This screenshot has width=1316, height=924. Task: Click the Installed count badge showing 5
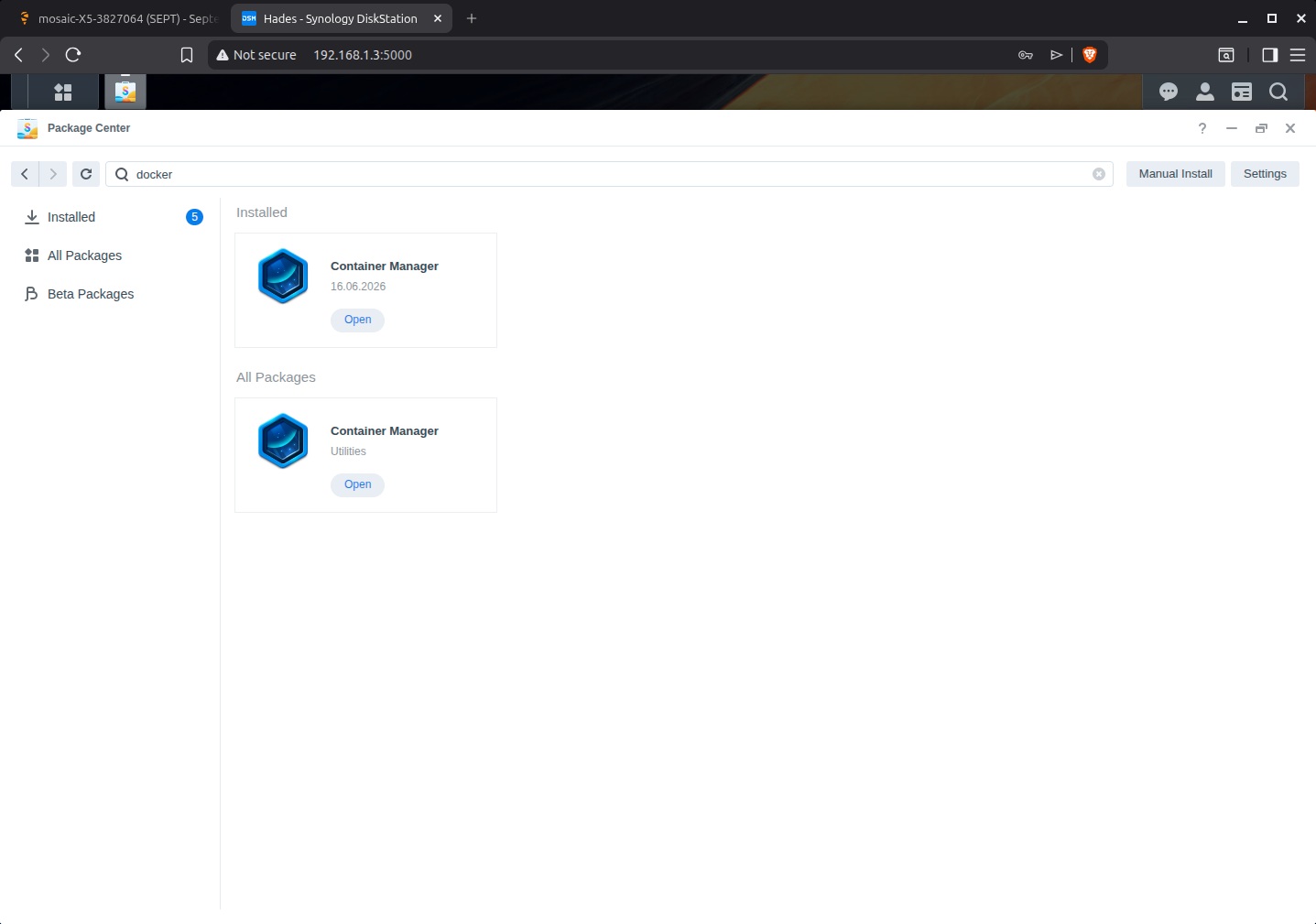pos(194,217)
